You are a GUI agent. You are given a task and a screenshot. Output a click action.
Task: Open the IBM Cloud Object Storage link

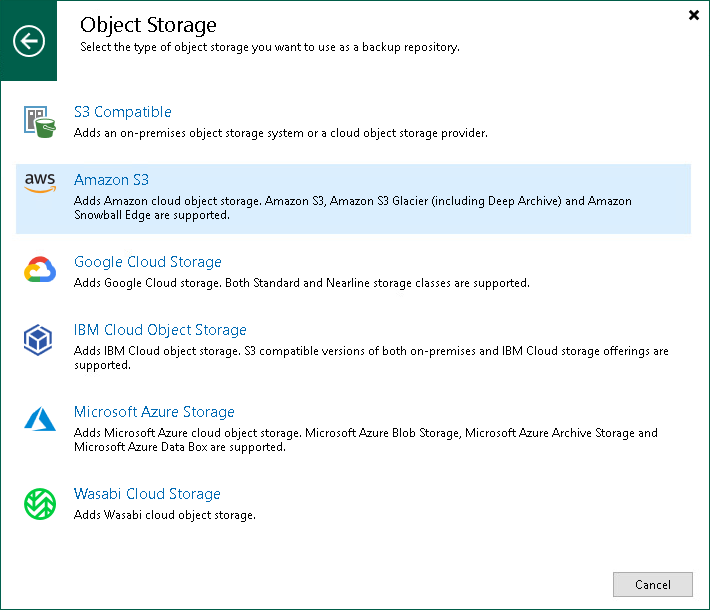160,330
